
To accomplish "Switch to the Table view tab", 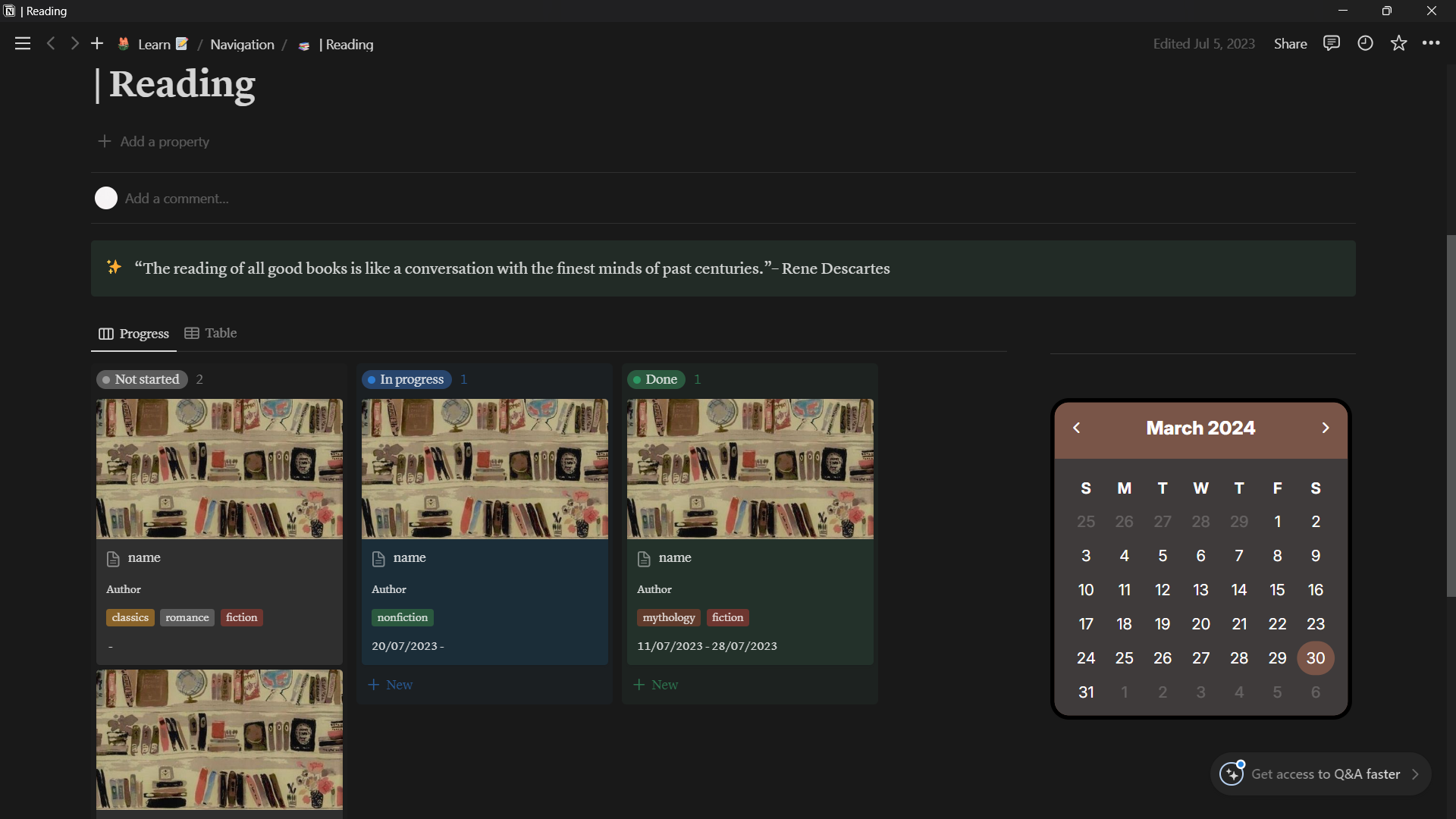I will pos(212,333).
